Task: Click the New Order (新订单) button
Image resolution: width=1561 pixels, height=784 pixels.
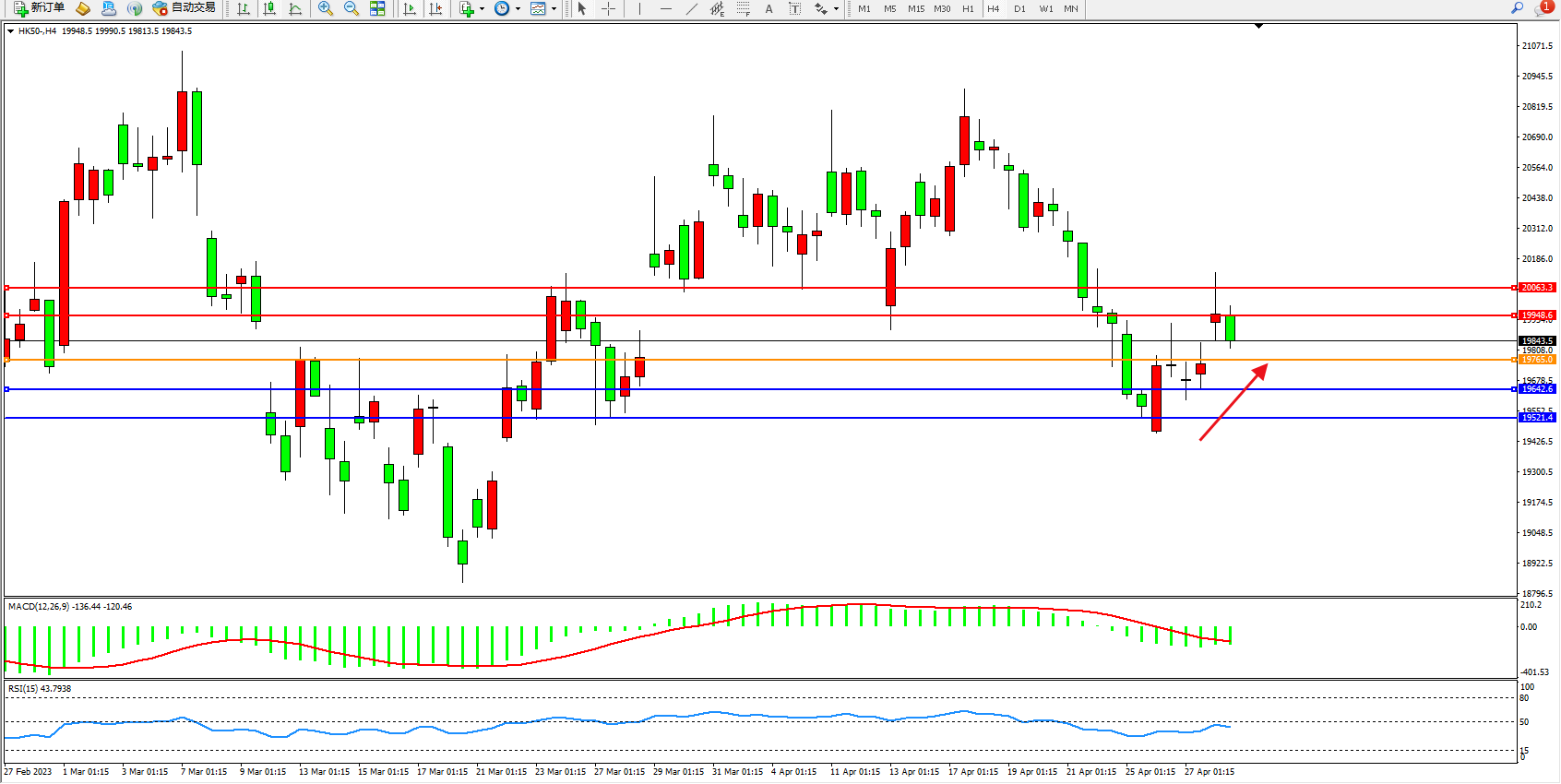Action: tap(39, 8)
